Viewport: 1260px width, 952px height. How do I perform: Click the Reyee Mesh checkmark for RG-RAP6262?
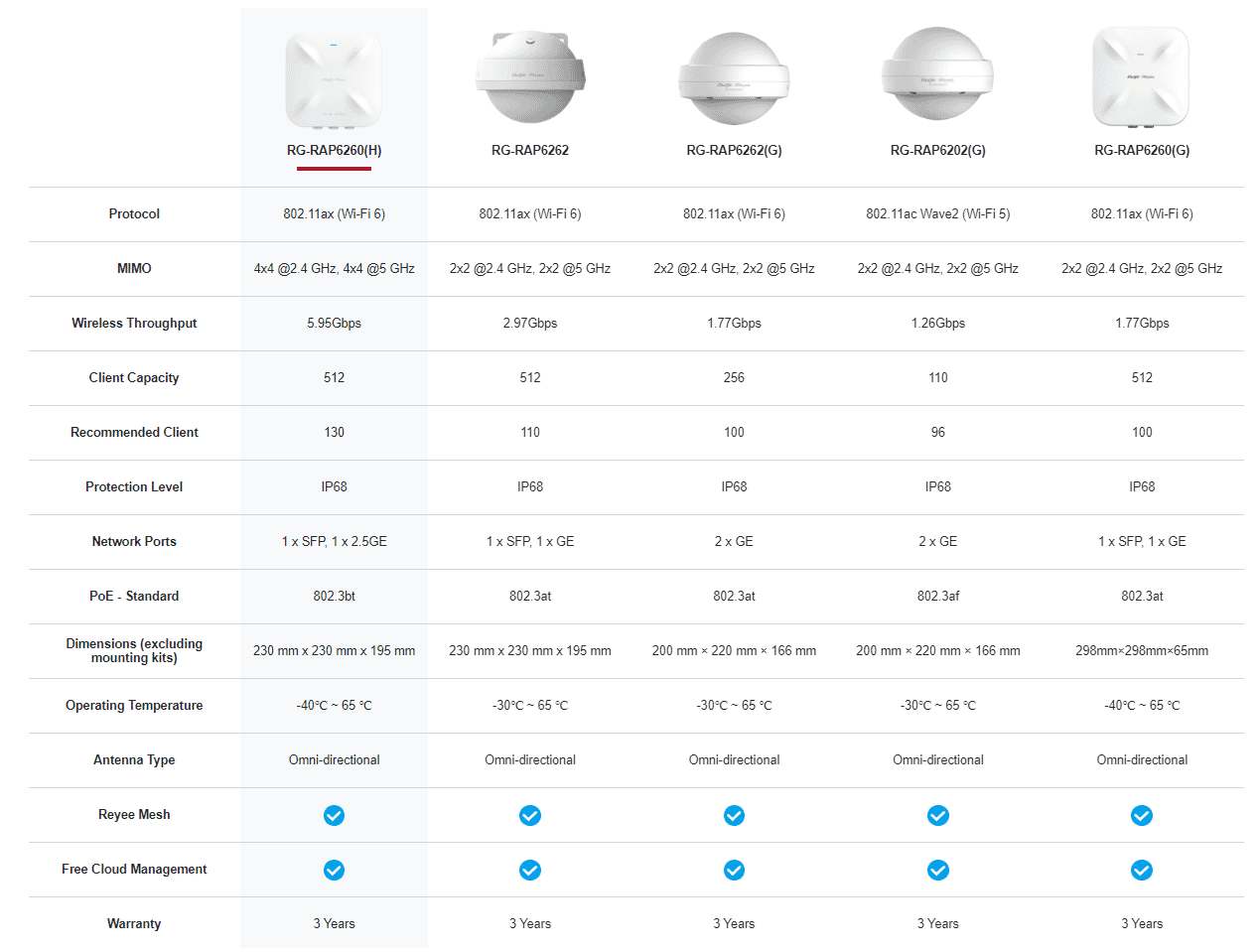pyautogui.click(x=530, y=815)
